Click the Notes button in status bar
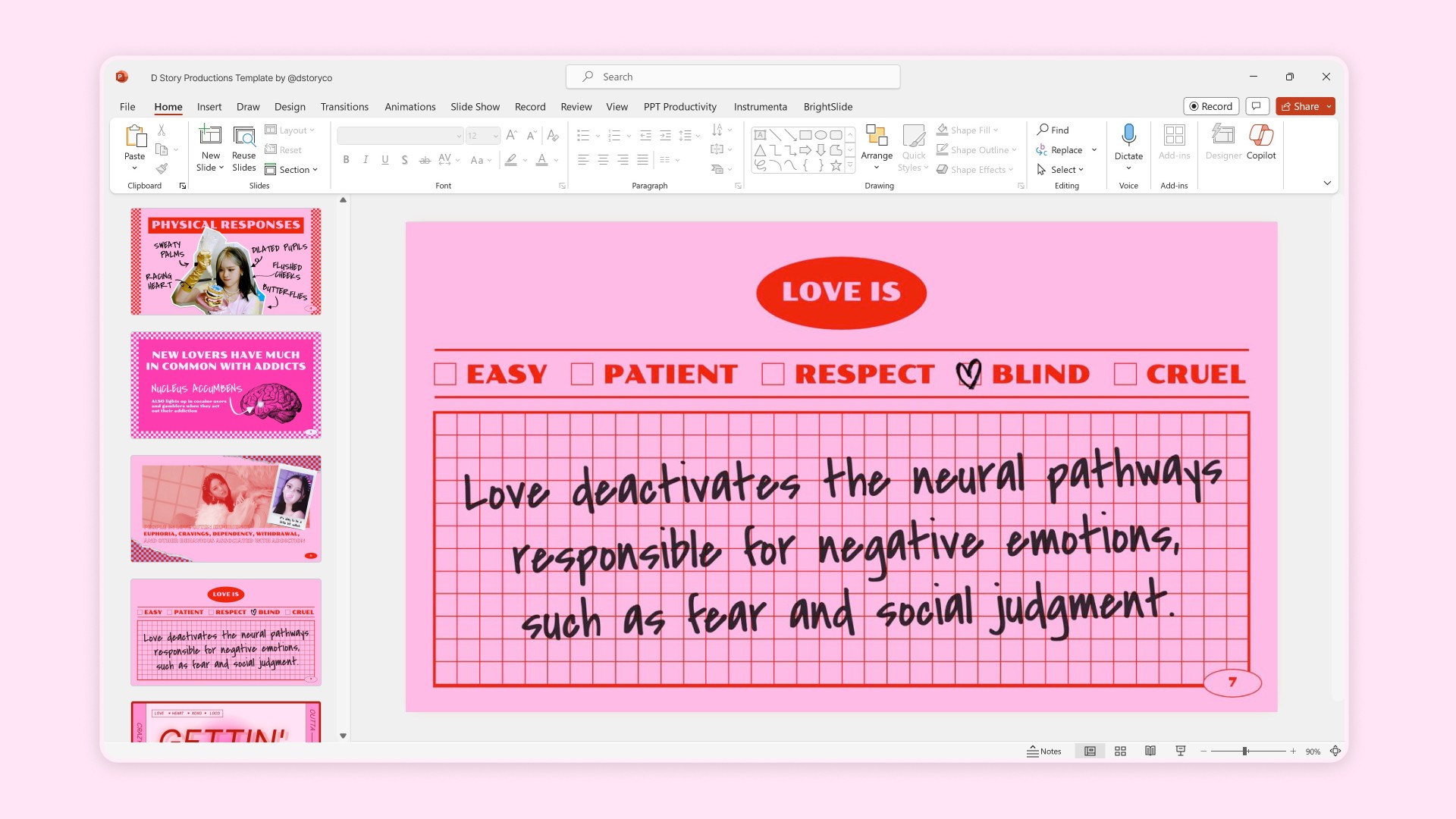Image resolution: width=1456 pixels, height=819 pixels. (x=1044, y=751)
